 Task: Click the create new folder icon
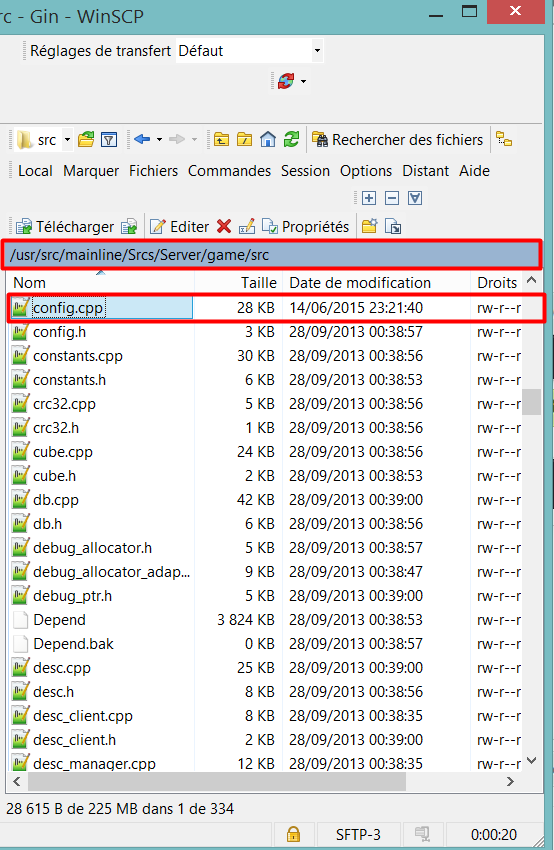(x=369, y=226)
